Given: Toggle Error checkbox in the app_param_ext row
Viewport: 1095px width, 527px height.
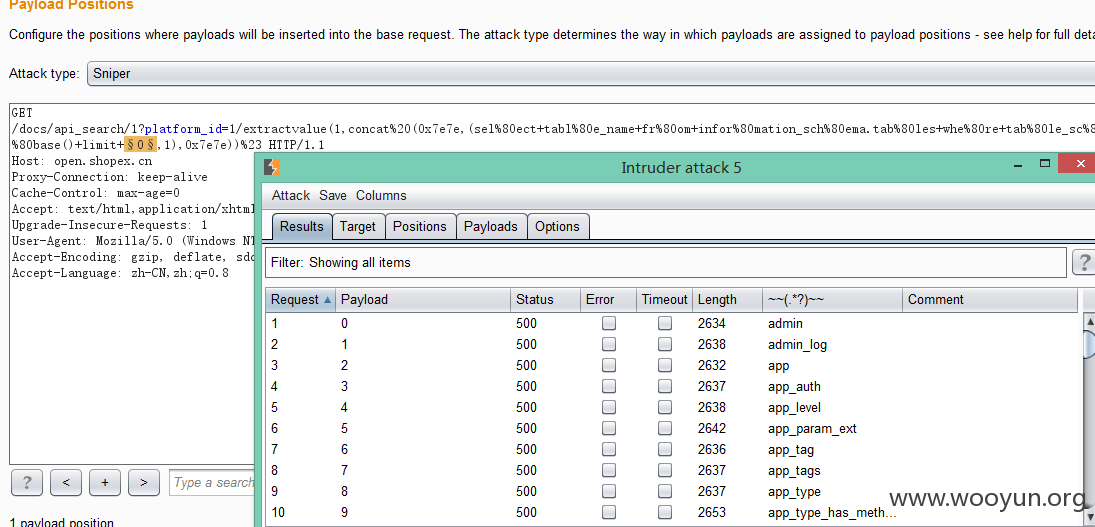Looking at the screenshot, I should 609,428.
